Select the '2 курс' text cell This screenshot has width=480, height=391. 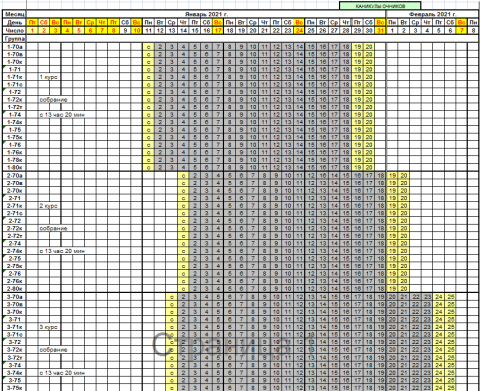coord(48,206)
